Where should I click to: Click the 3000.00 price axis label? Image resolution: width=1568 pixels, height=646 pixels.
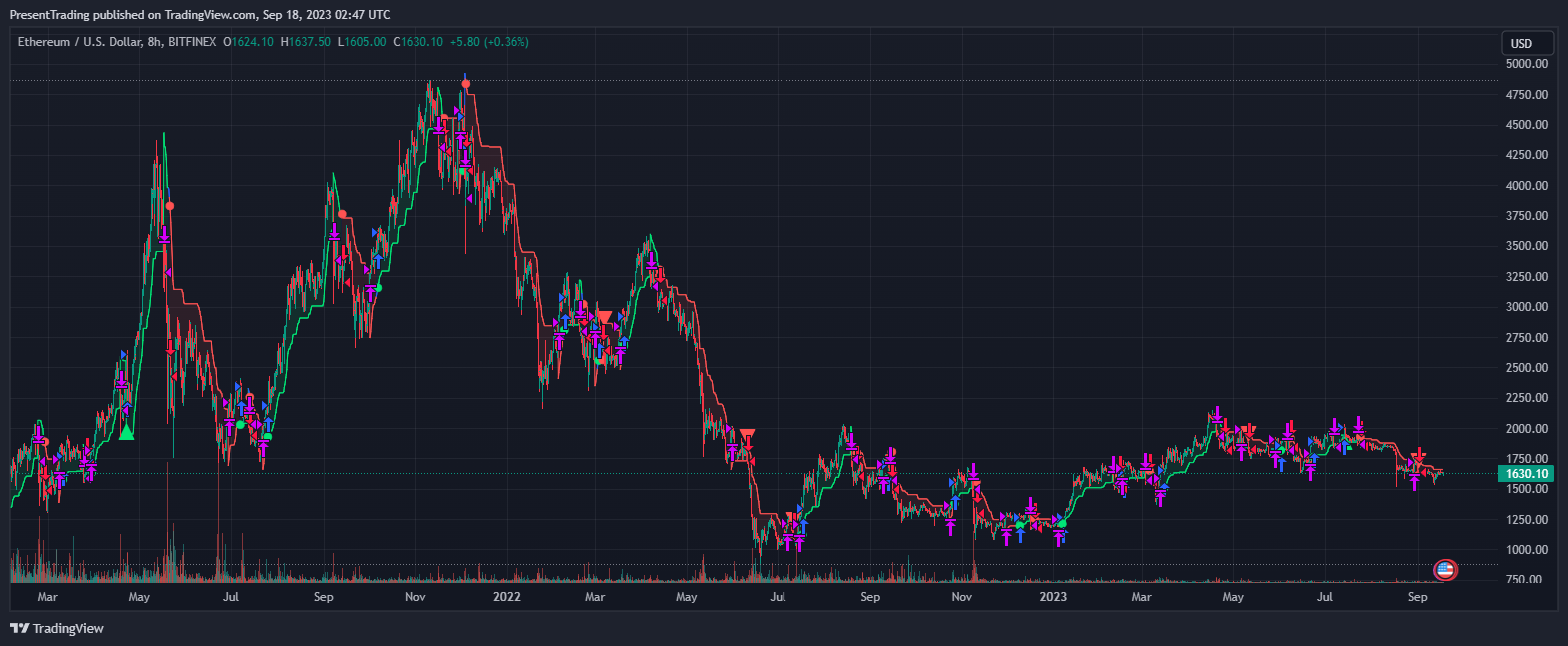pos(1526,307)
